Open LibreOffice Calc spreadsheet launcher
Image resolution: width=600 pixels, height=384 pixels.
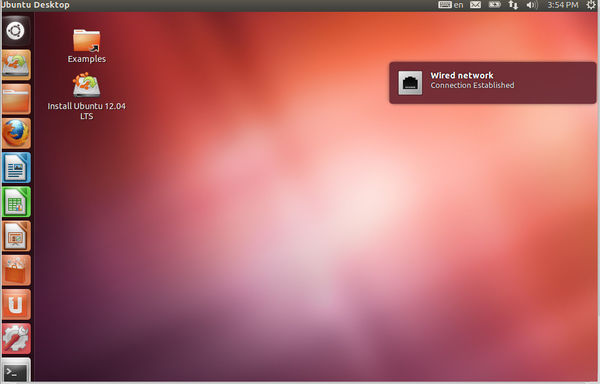pyautogui.click(x=16, y=202)
